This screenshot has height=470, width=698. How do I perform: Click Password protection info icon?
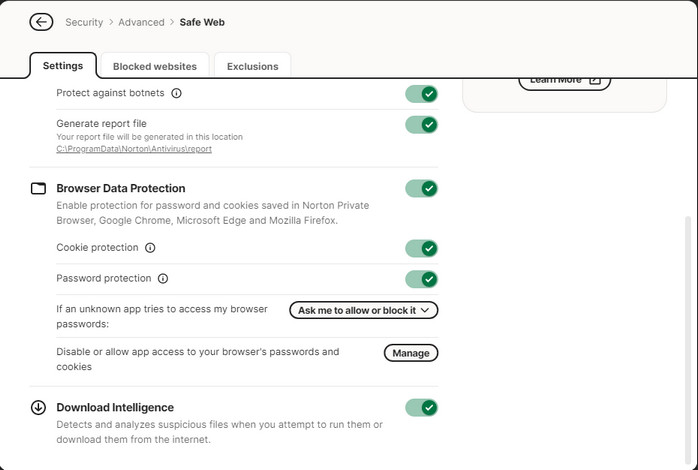(163, 279)
